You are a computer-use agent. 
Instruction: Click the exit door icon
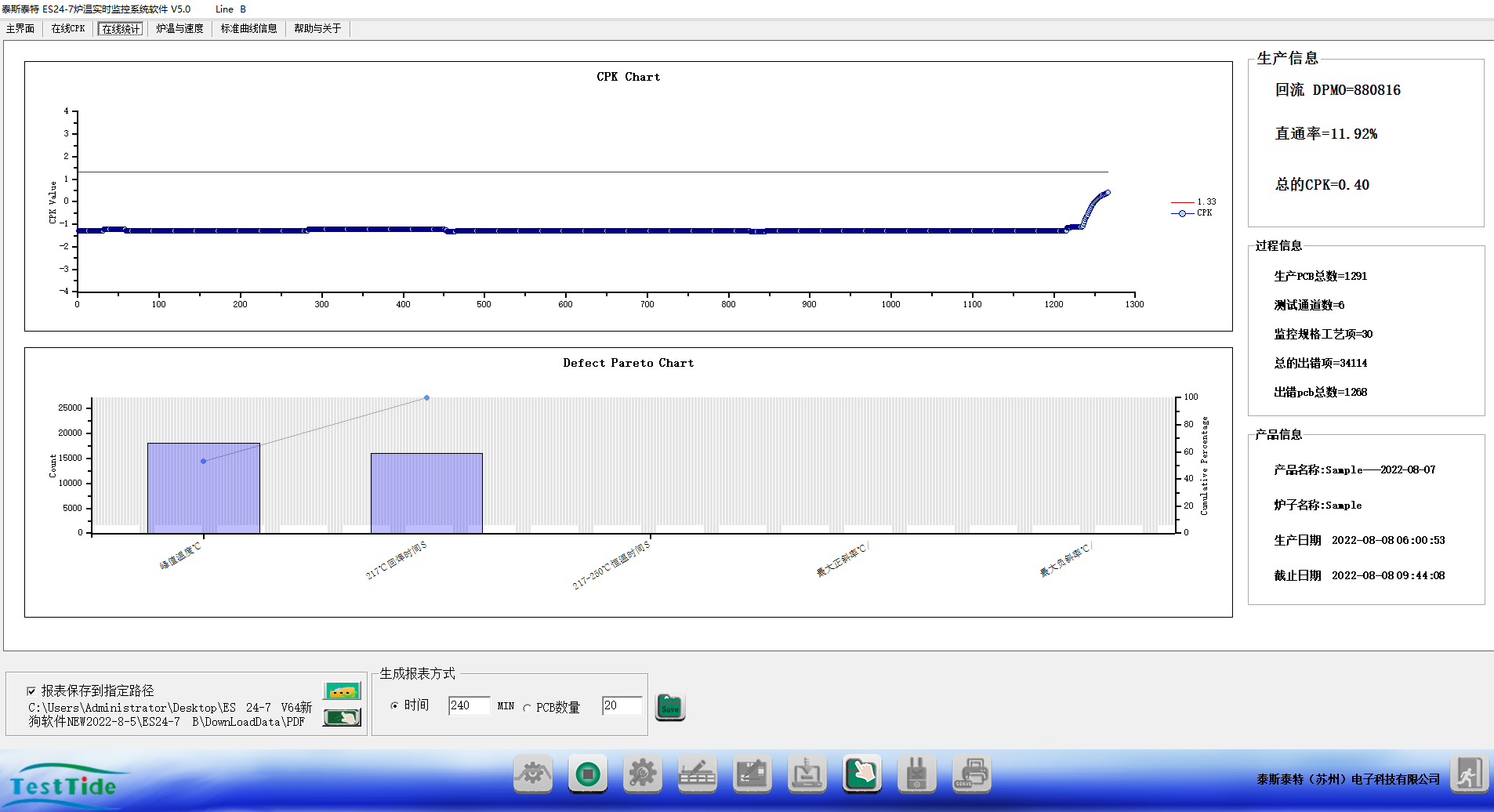[x=1468, y=774]
